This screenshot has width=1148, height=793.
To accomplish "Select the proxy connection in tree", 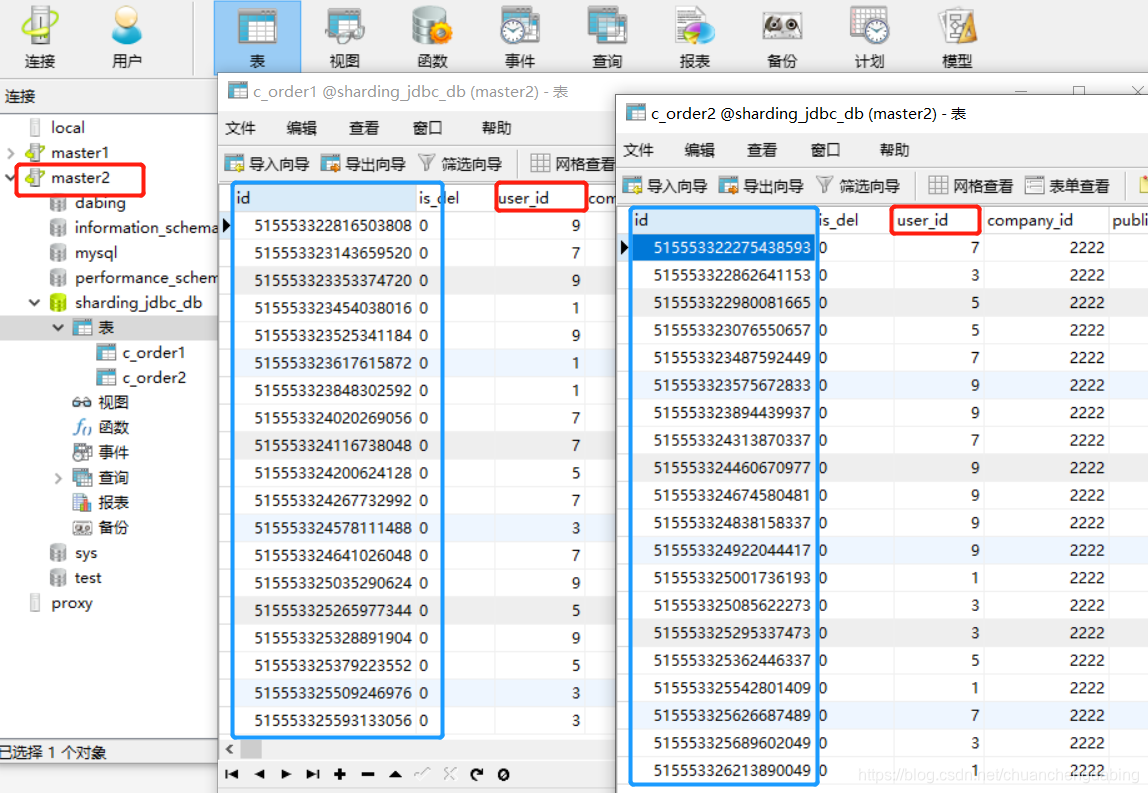I will point(72,603).
